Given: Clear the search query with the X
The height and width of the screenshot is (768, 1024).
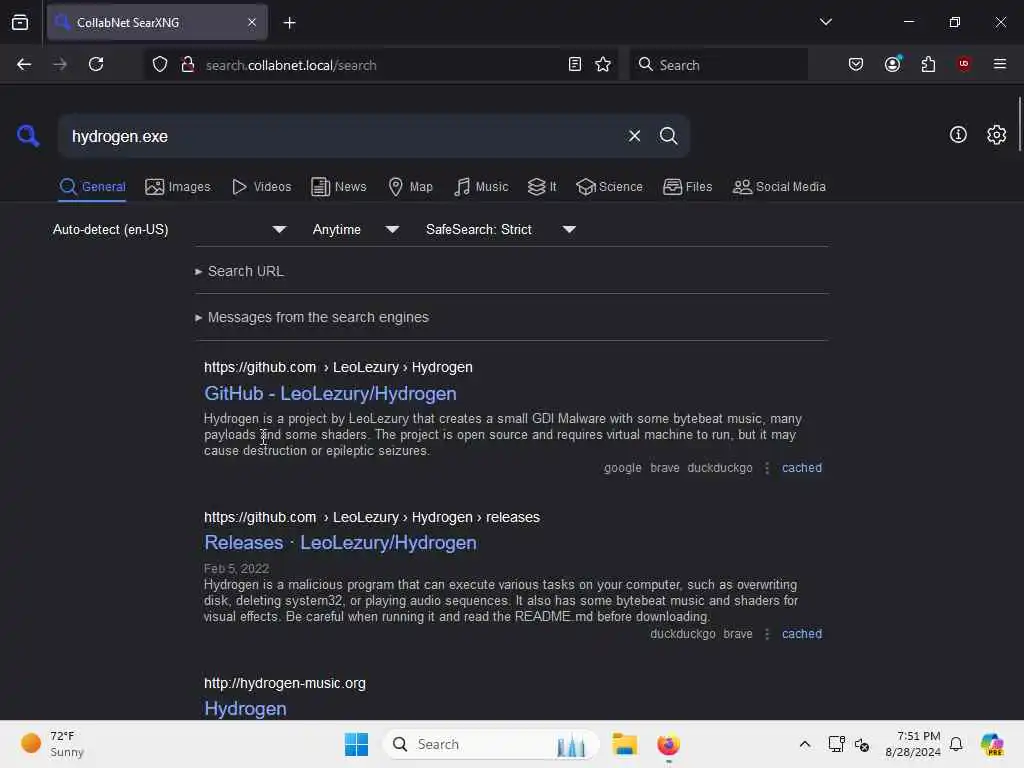Looking at the screenshot, I should point(634,136).
